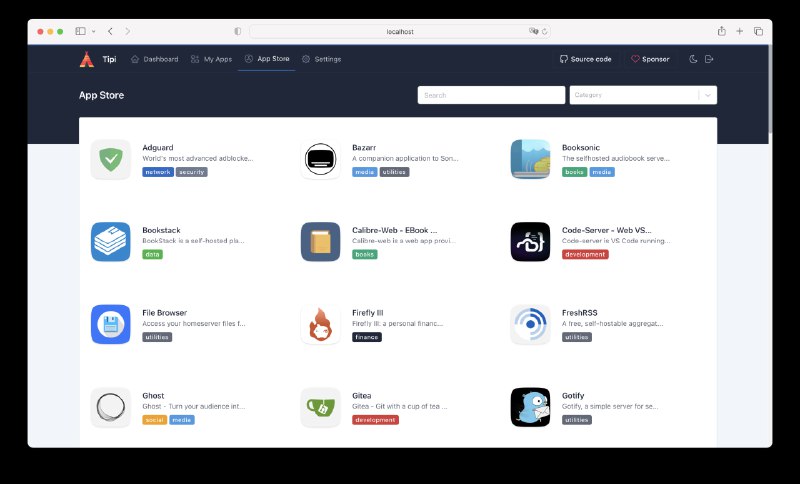Expand Category list via chevron arrow
The image size is (800, 484).
pos(708,95)
